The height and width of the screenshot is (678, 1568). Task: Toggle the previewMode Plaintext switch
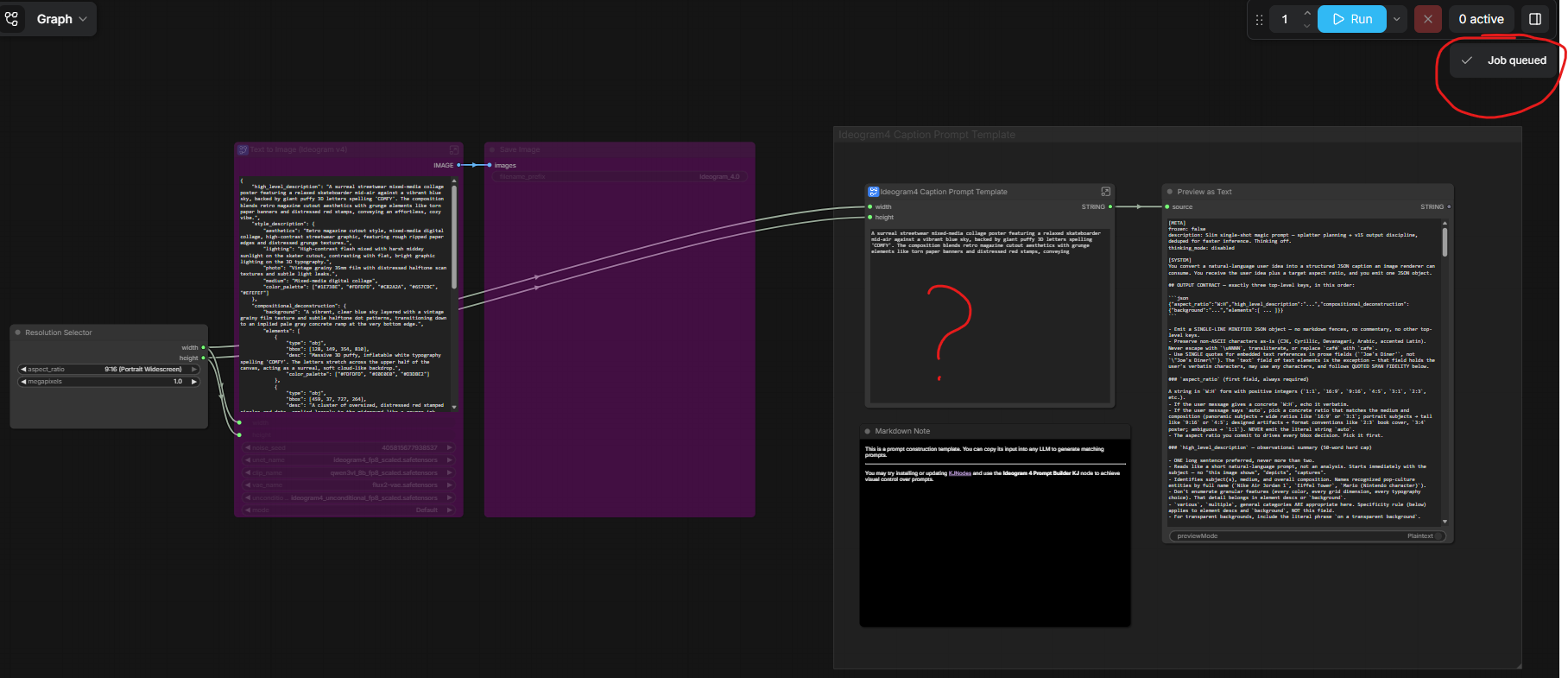[1439, 535]
